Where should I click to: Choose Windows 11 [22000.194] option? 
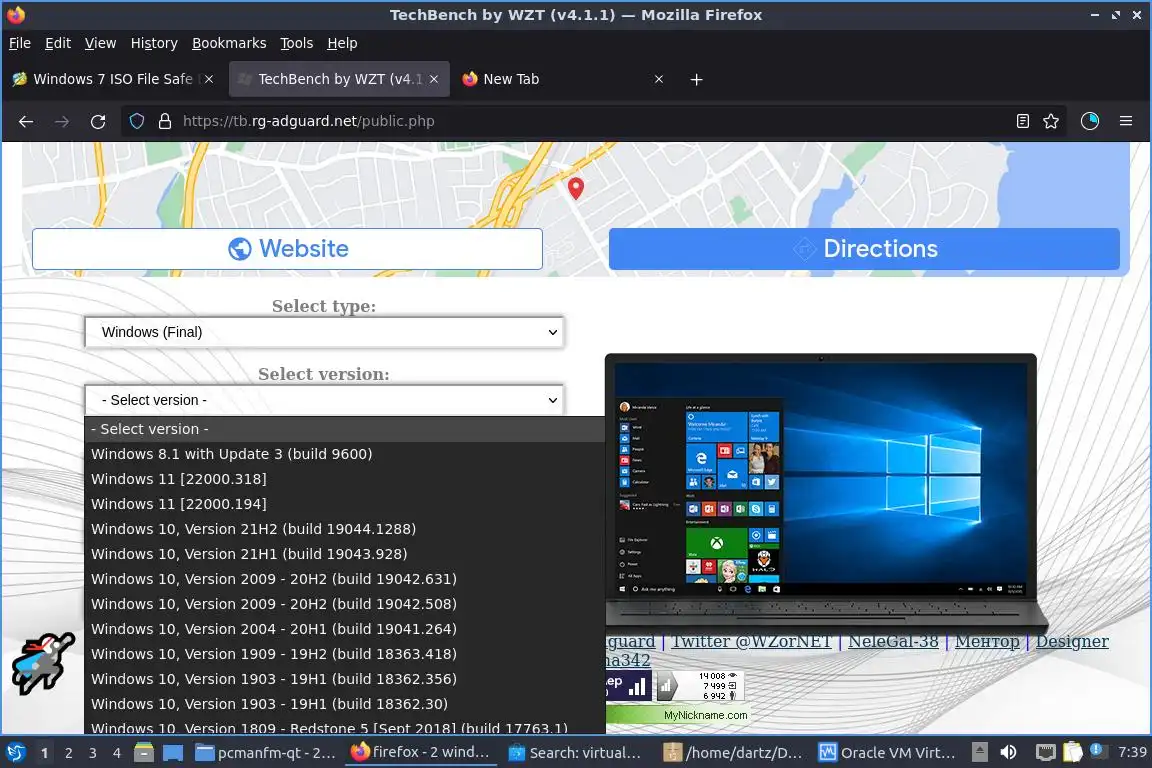pyautogui.click(x=345, y=504)
